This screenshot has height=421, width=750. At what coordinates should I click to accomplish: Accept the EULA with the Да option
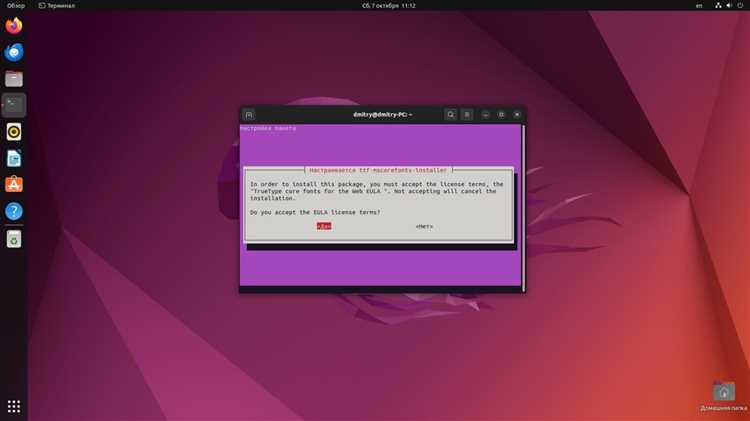click(x=324, y=226)
